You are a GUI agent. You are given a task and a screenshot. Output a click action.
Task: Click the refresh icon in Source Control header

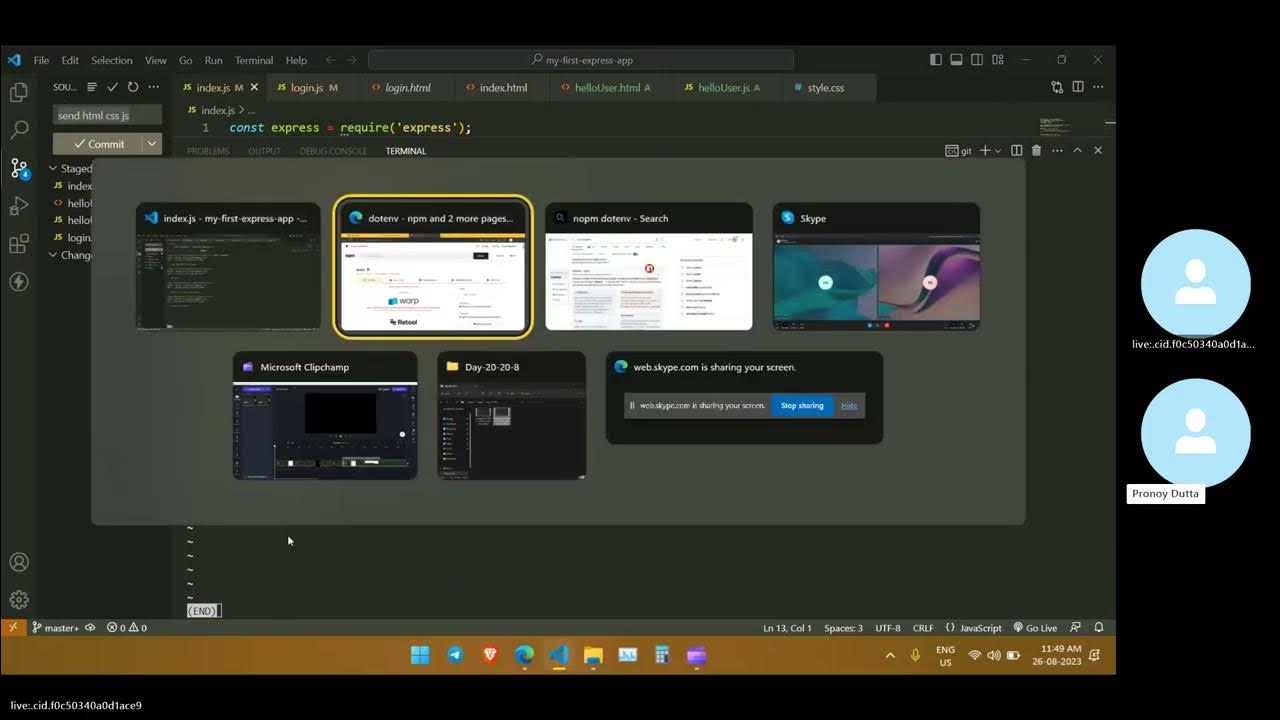click(x=132, y=87)
